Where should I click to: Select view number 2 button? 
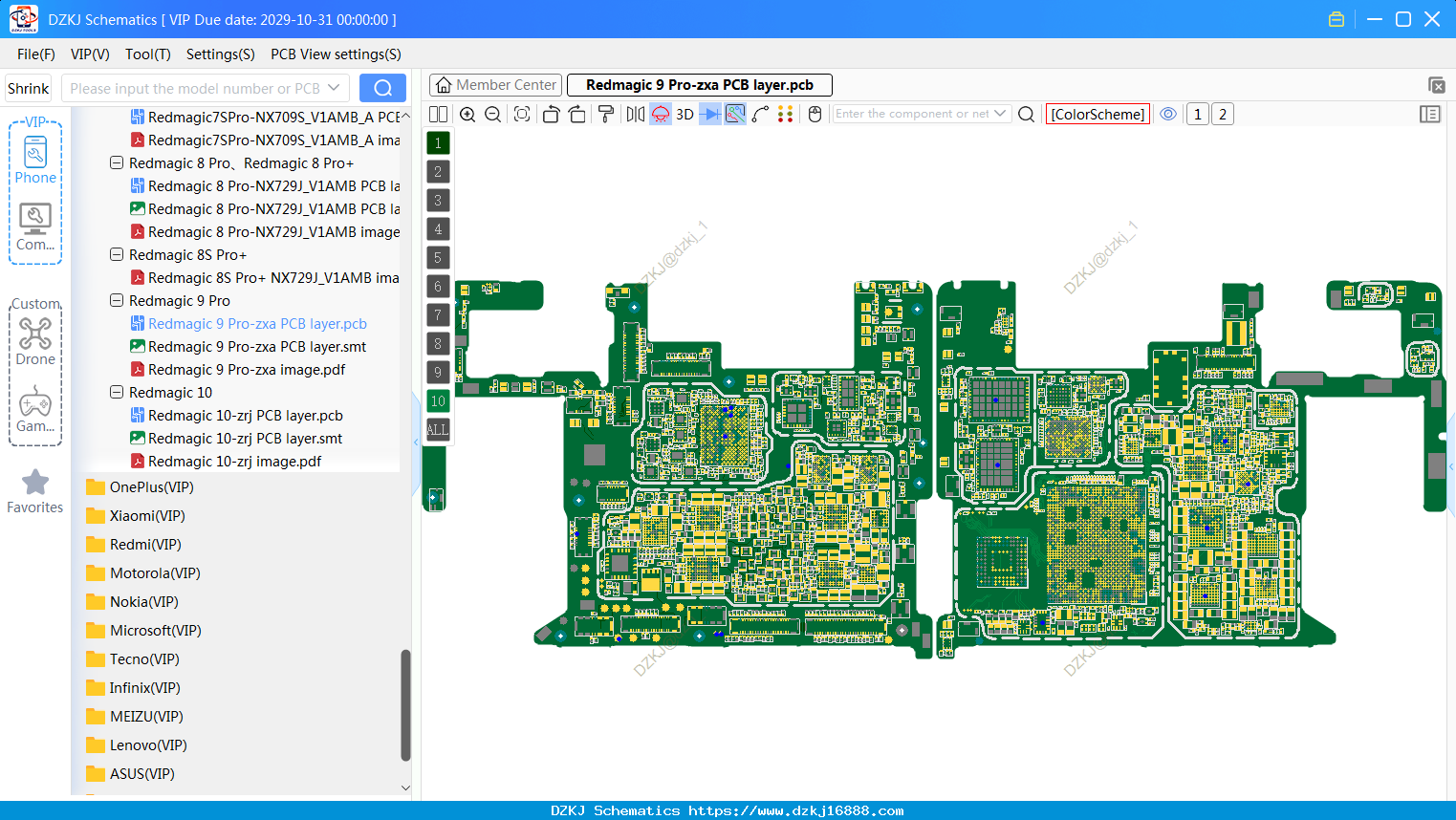click(1222, 114)
